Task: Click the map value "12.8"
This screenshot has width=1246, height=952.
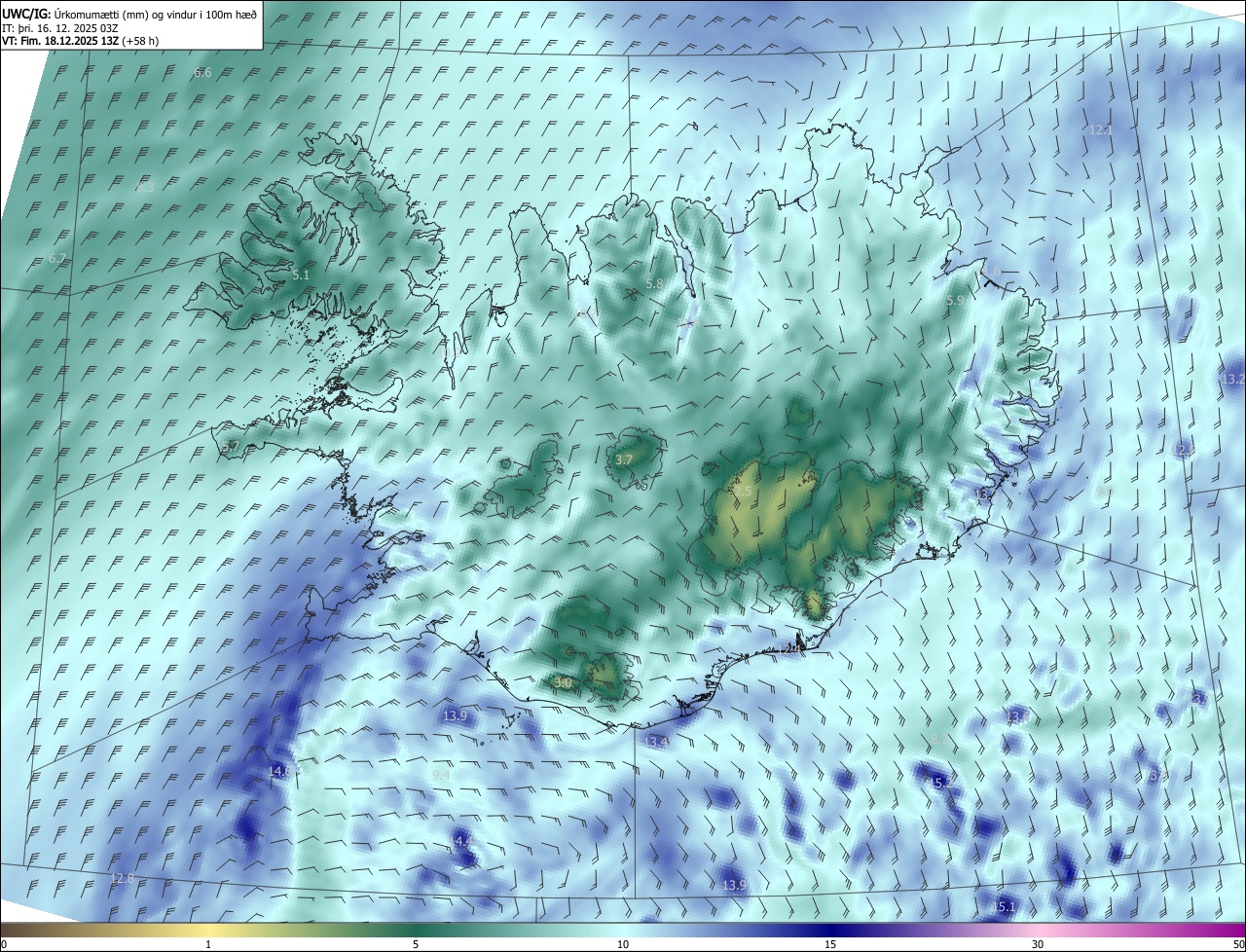Action: coord(122,878)
